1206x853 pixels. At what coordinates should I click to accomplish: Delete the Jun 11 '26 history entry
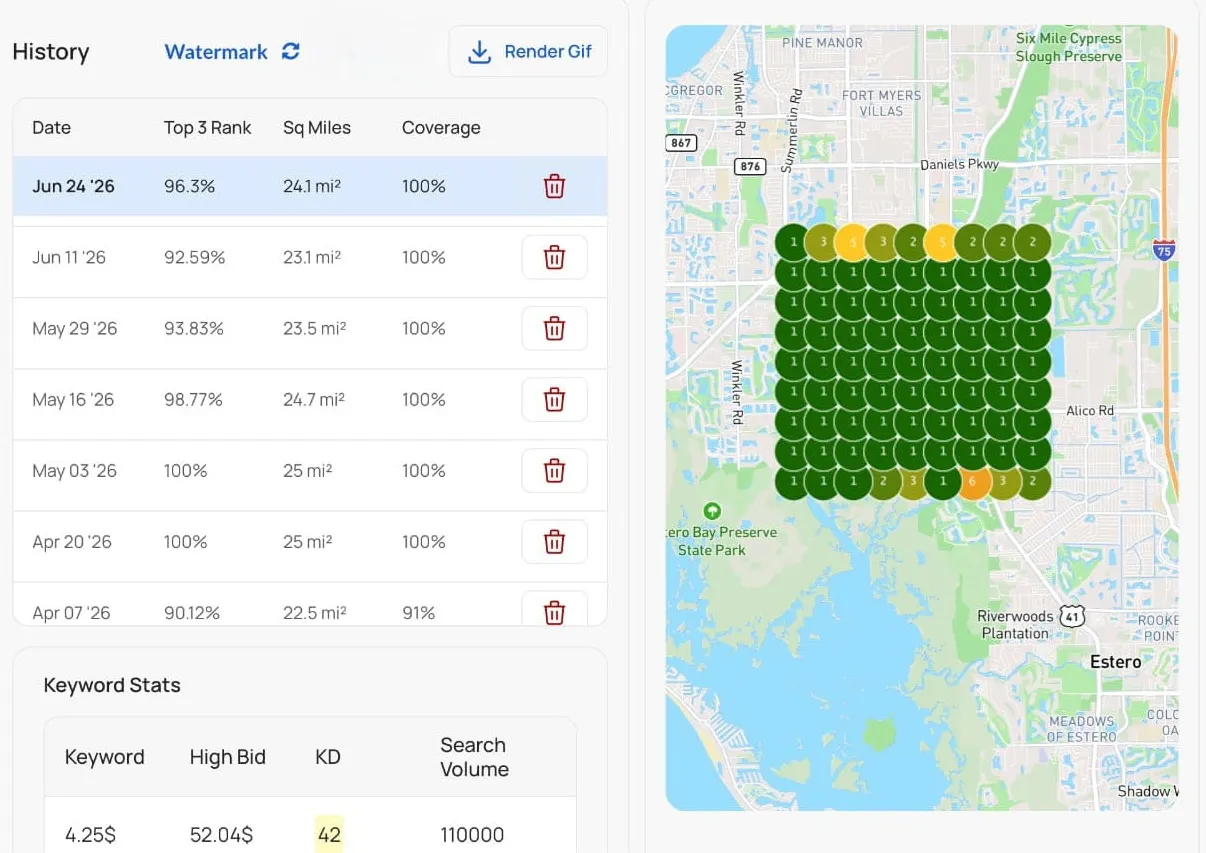pyautogui.click(x=554, y=257)
